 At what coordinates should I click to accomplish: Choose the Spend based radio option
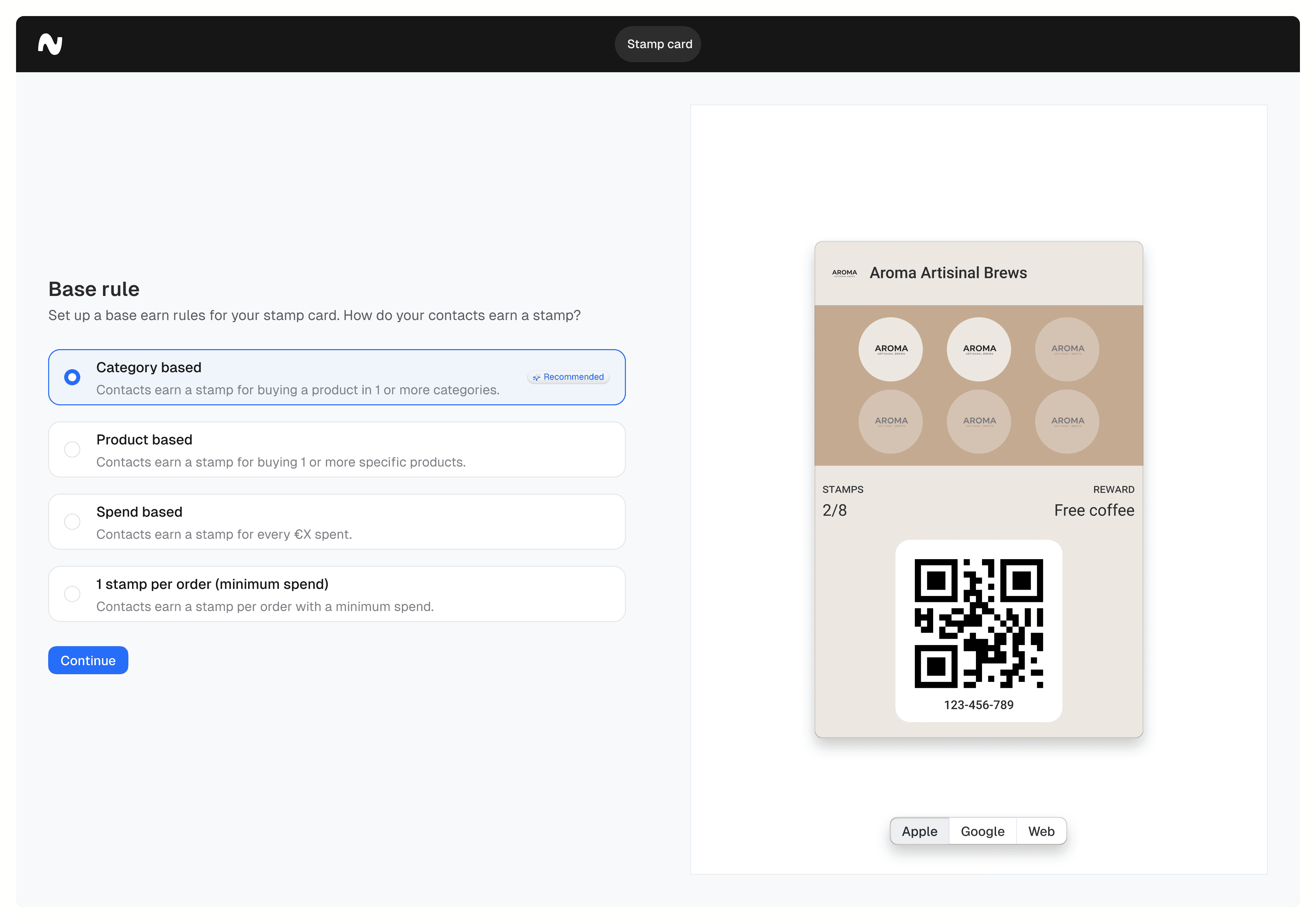[x=72, y=522]
